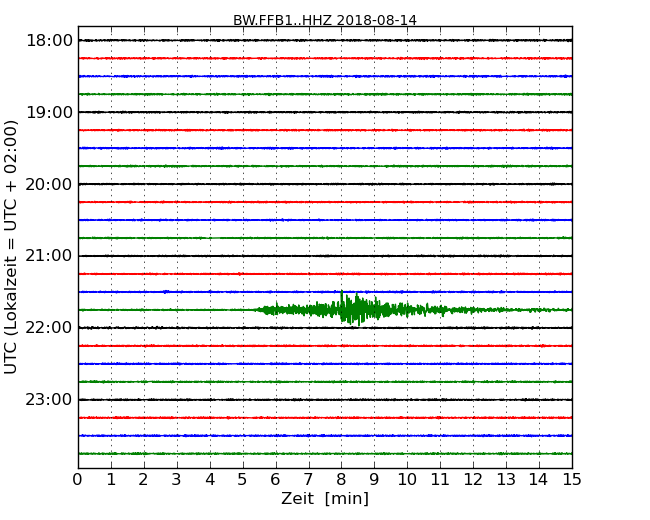650x520 pixels.
Task: Click the plot title BW.FFB1..HHZ 2018-08-14
Action: (x=325, y=20)
